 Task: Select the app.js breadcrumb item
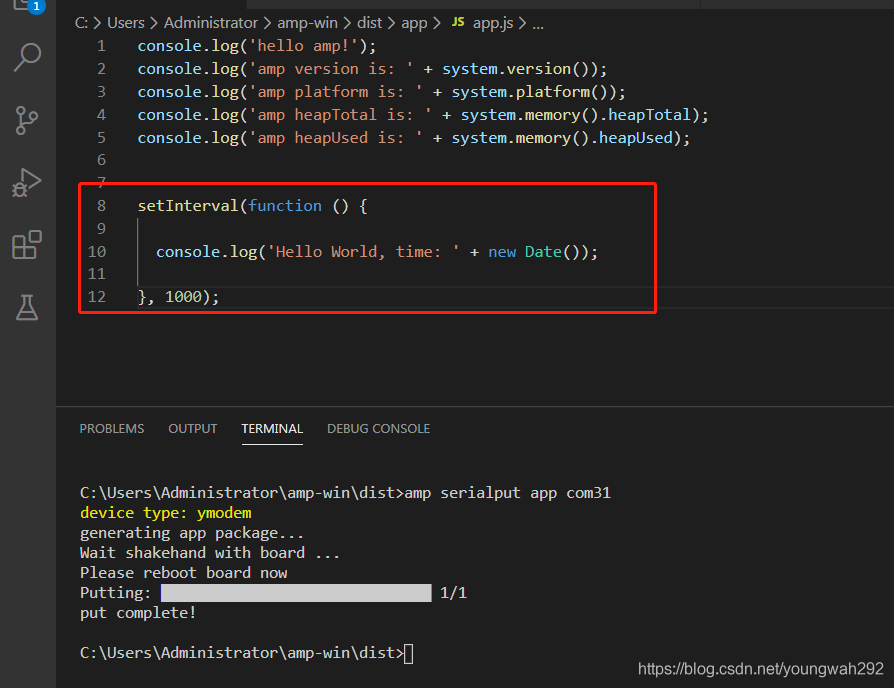click(494, 22)
